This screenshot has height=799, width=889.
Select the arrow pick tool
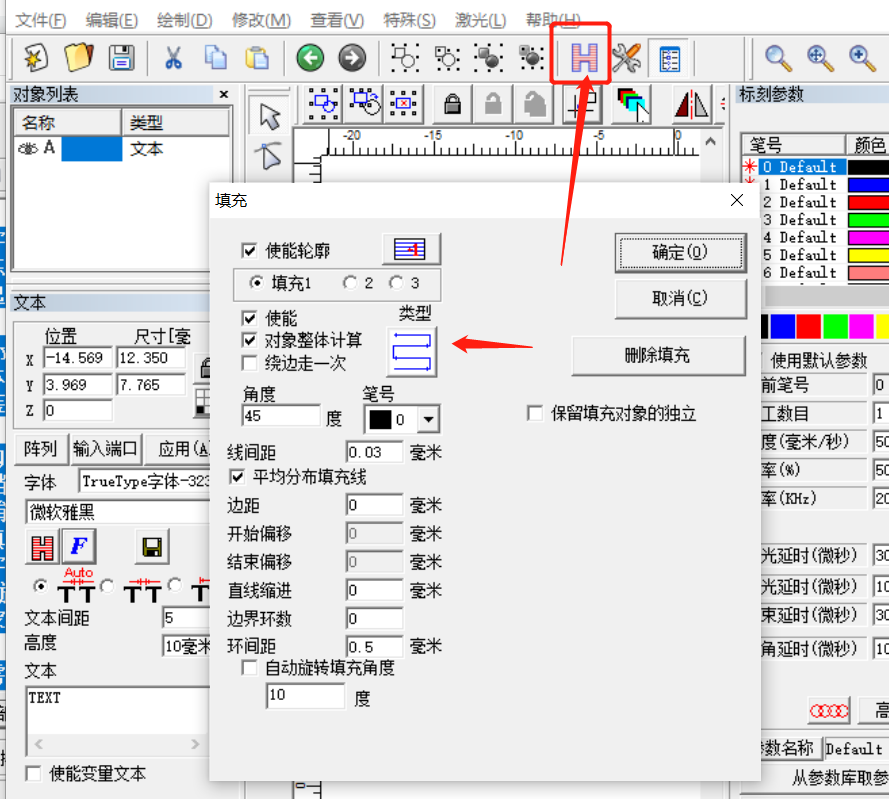pyautogui.click(x=269, y=116)
